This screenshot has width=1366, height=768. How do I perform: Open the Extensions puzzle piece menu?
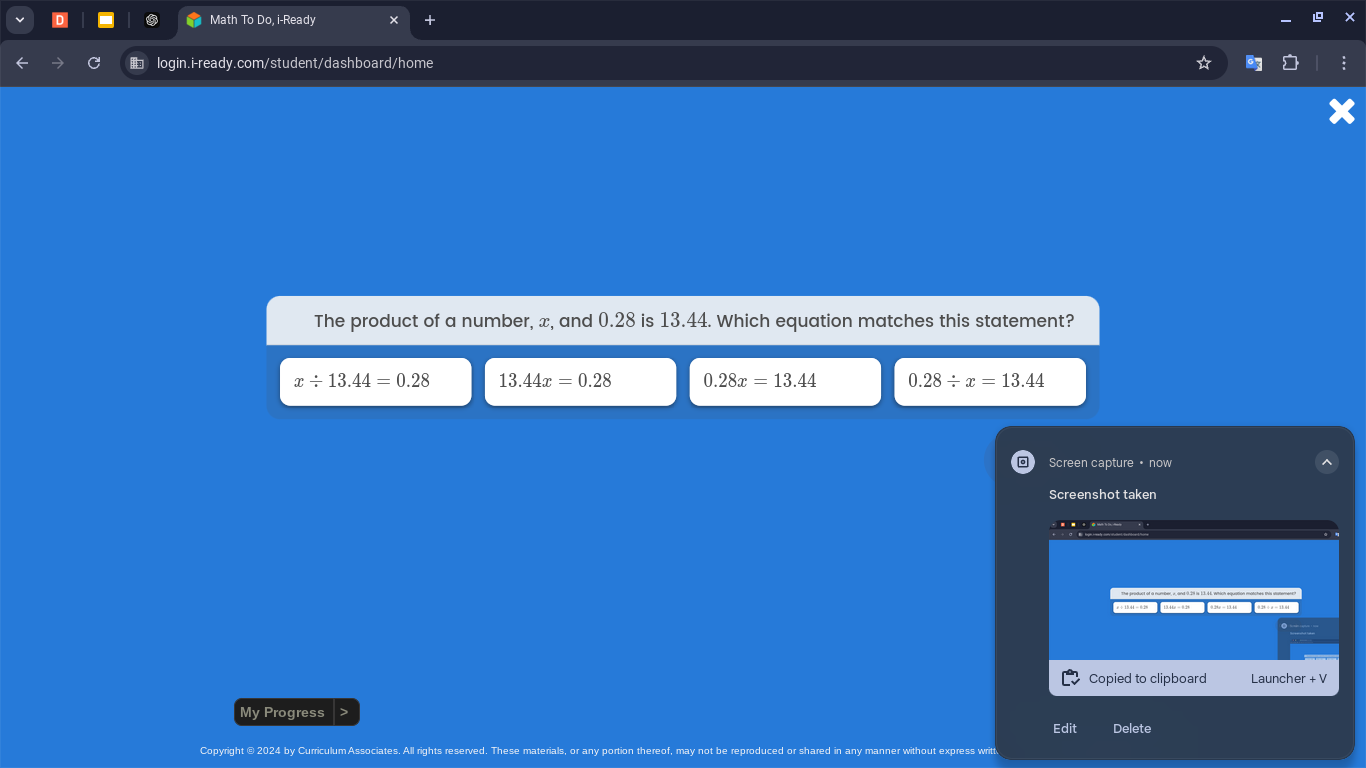(1291, 63)
